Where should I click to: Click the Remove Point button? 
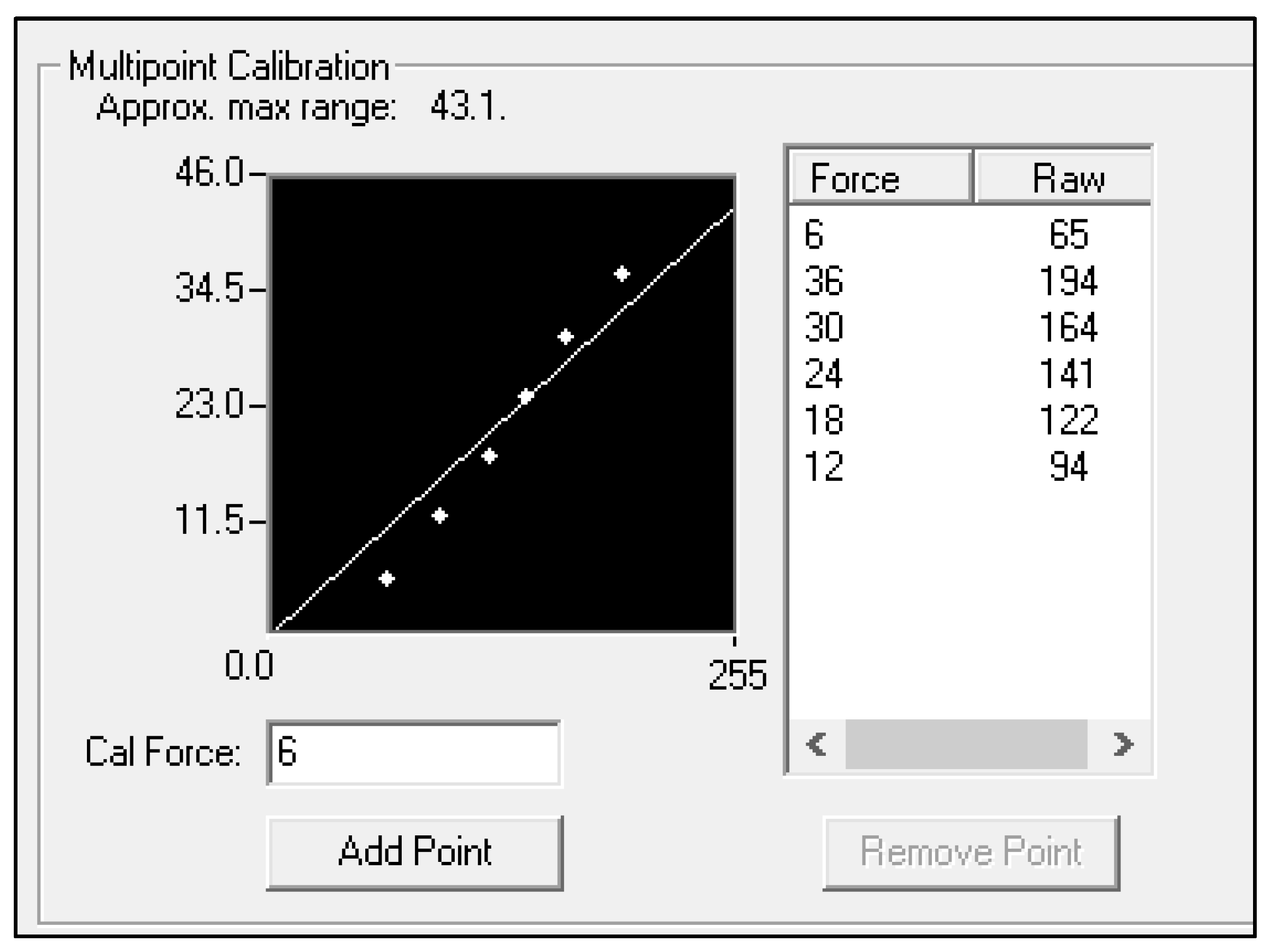pyautogui.click(x=971, y=852)
